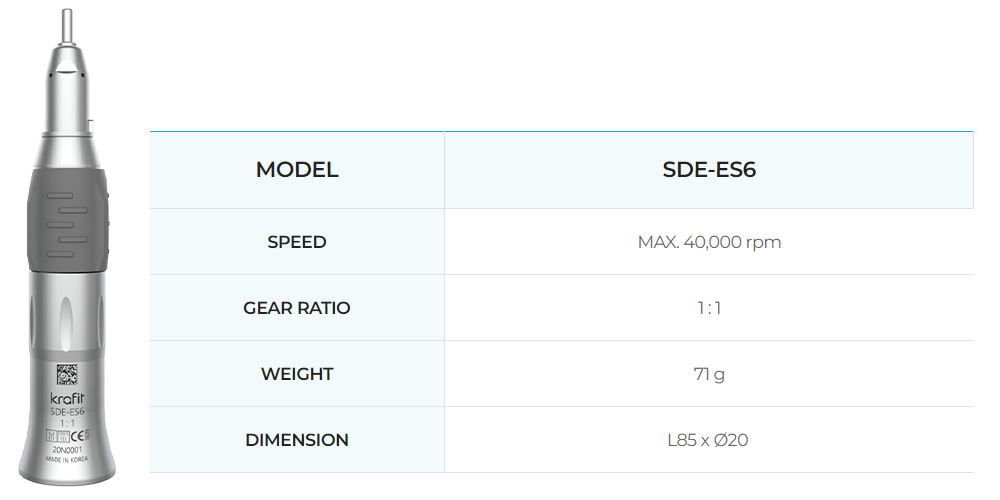Image resolution: width=1000 pixels, height=500 pixels.
Task: Select the MODEL header cell
Action: tap(297, 170)
